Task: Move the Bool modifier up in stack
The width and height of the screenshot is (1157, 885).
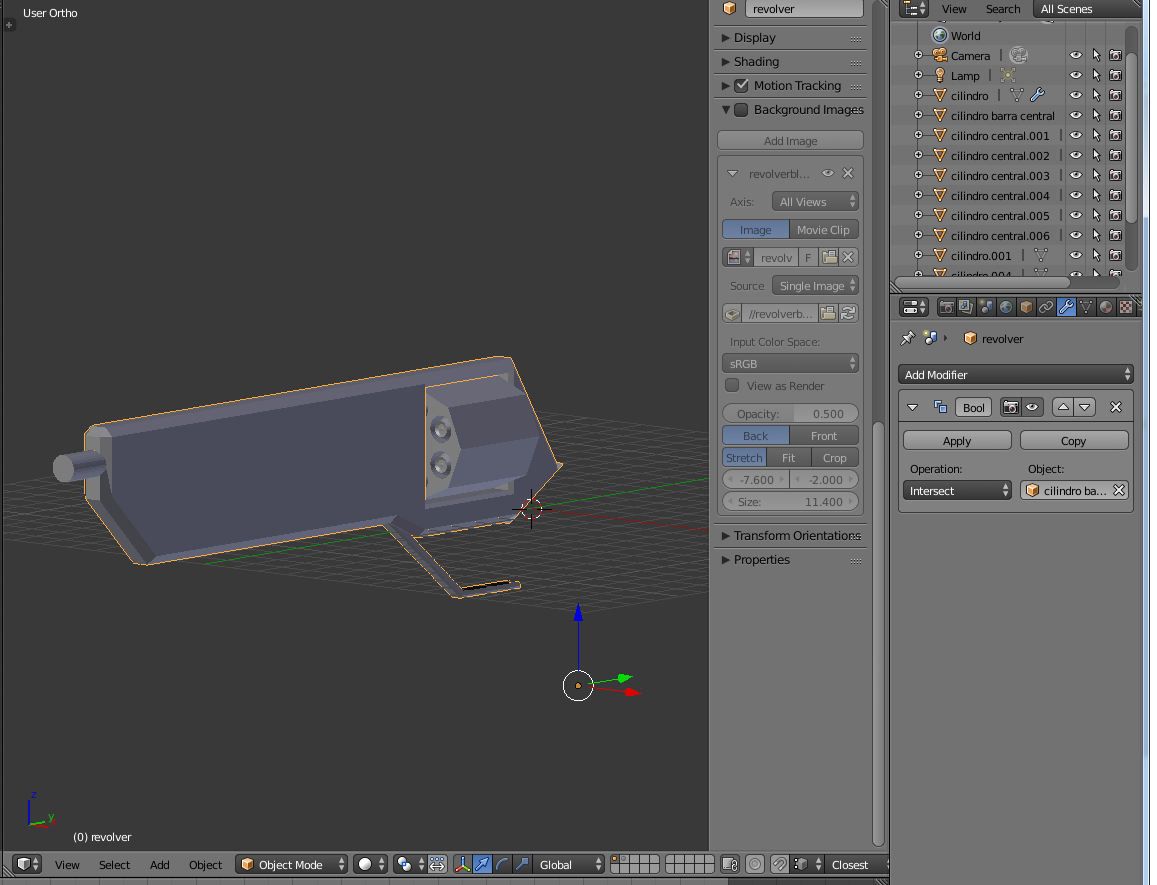Action: [1063, 407]
